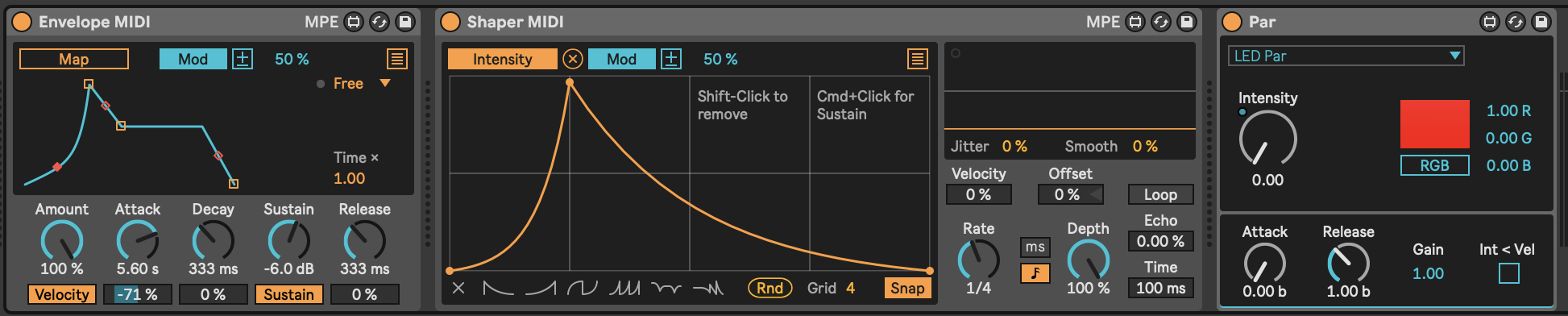Open Envelope MIDI multimap list icon
1568x316 pixels.
(x=396, y=59)
